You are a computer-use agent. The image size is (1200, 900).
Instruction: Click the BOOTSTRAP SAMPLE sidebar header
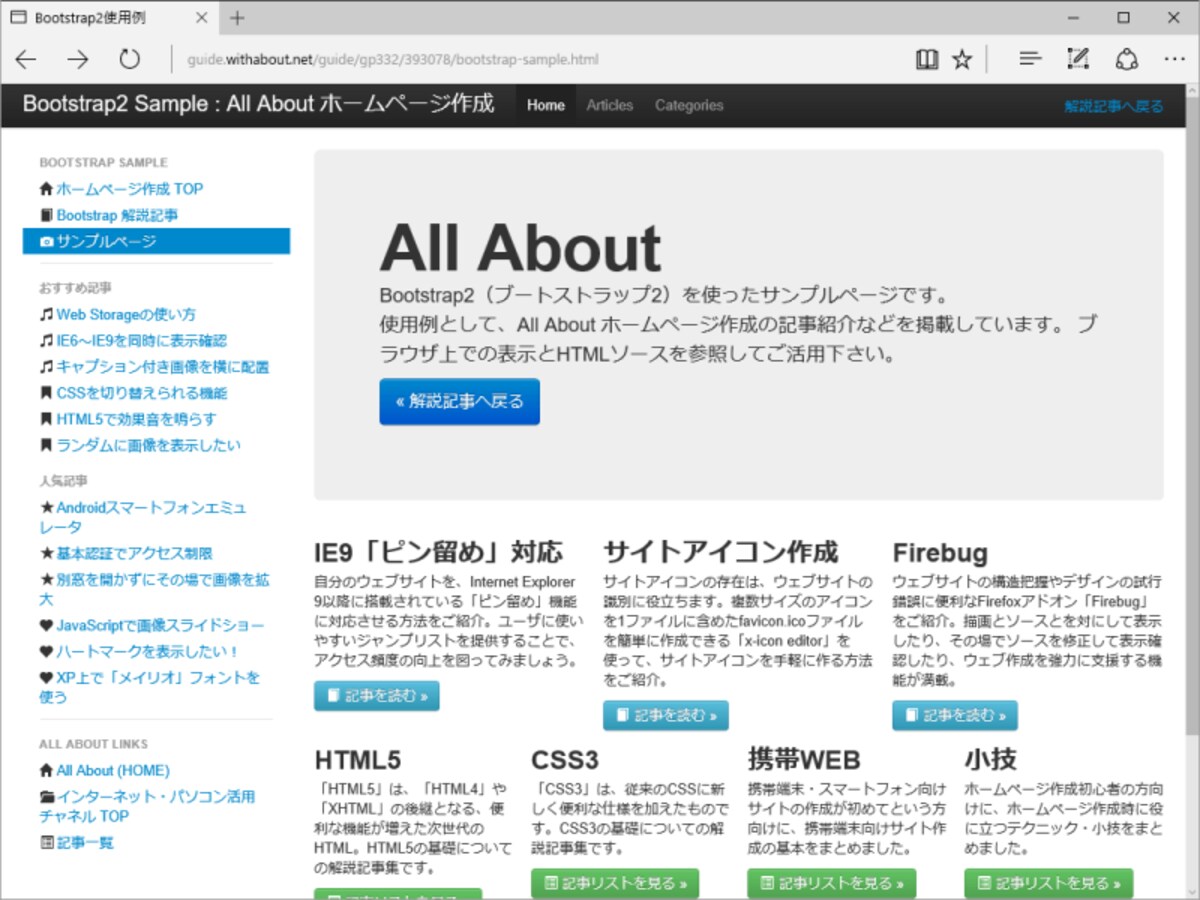103,163
